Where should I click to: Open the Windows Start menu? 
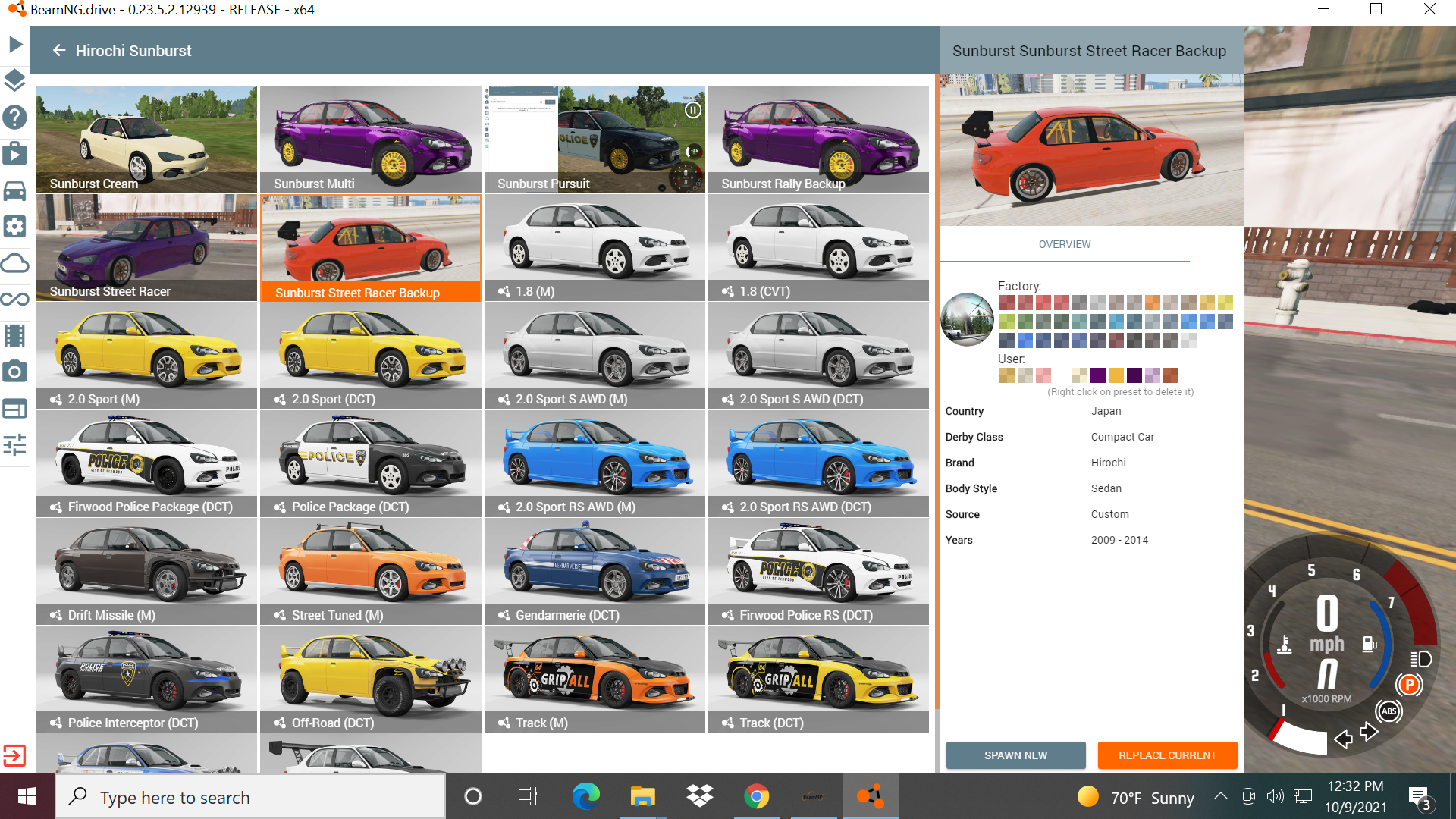(27, 796)
